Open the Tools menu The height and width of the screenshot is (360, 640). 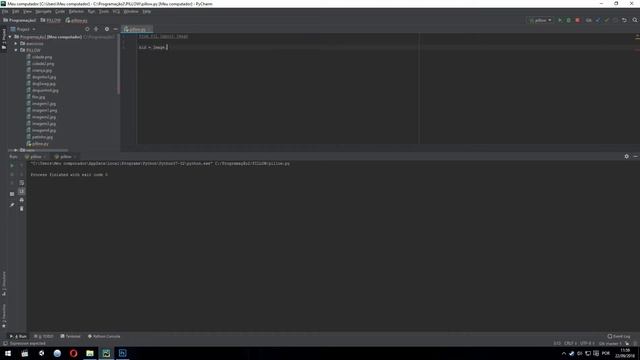point(104,11)
